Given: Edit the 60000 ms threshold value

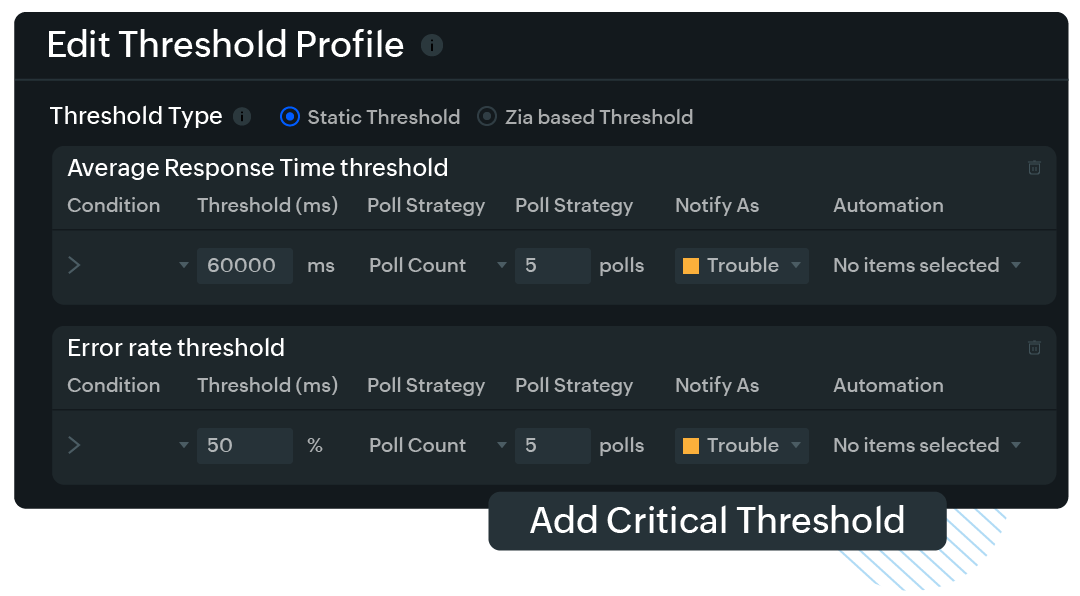Looking at the screenshot, I should [x=244, y=265].
